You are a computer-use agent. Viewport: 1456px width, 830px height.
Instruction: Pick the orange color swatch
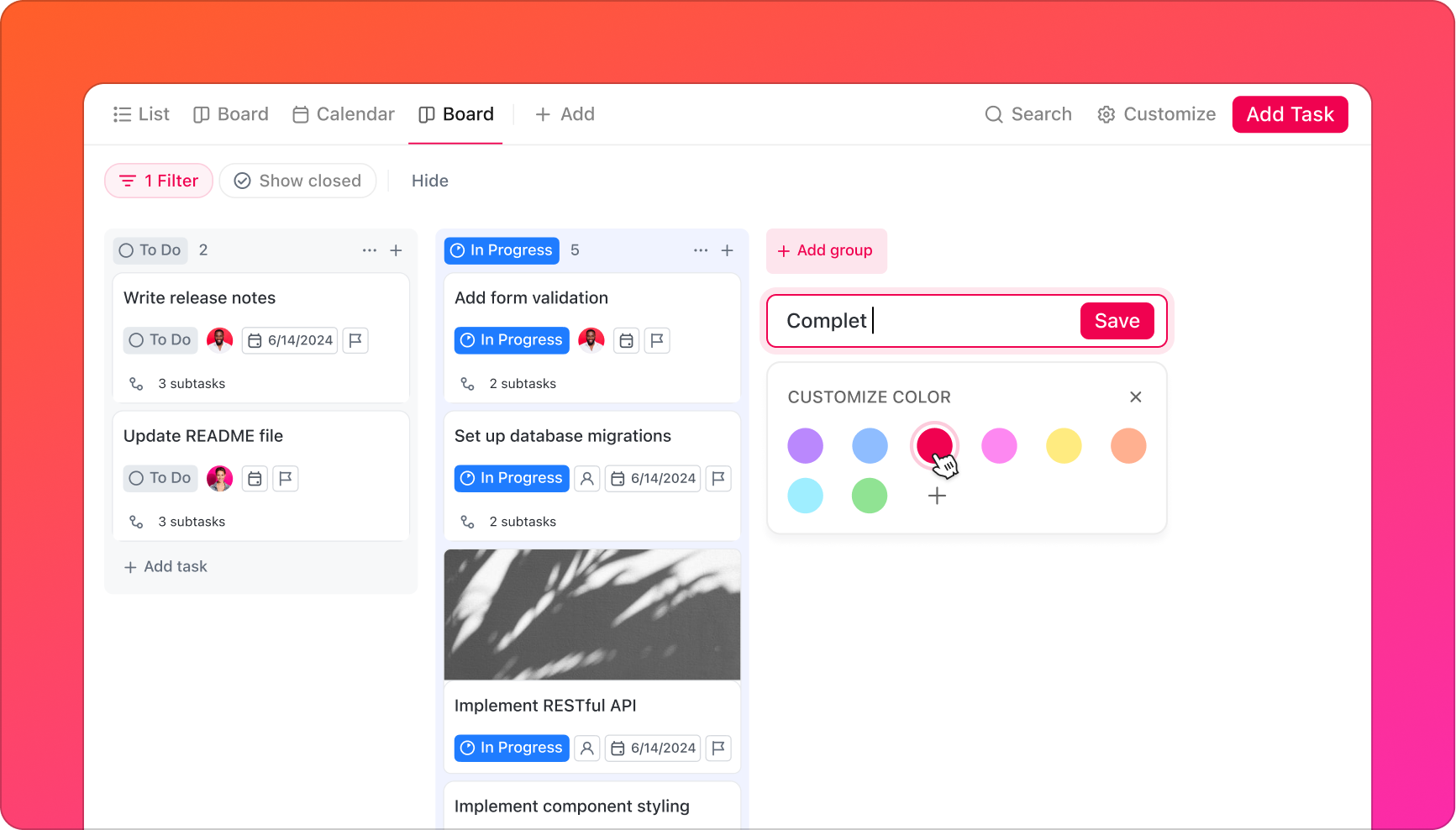coord(1128,445)
